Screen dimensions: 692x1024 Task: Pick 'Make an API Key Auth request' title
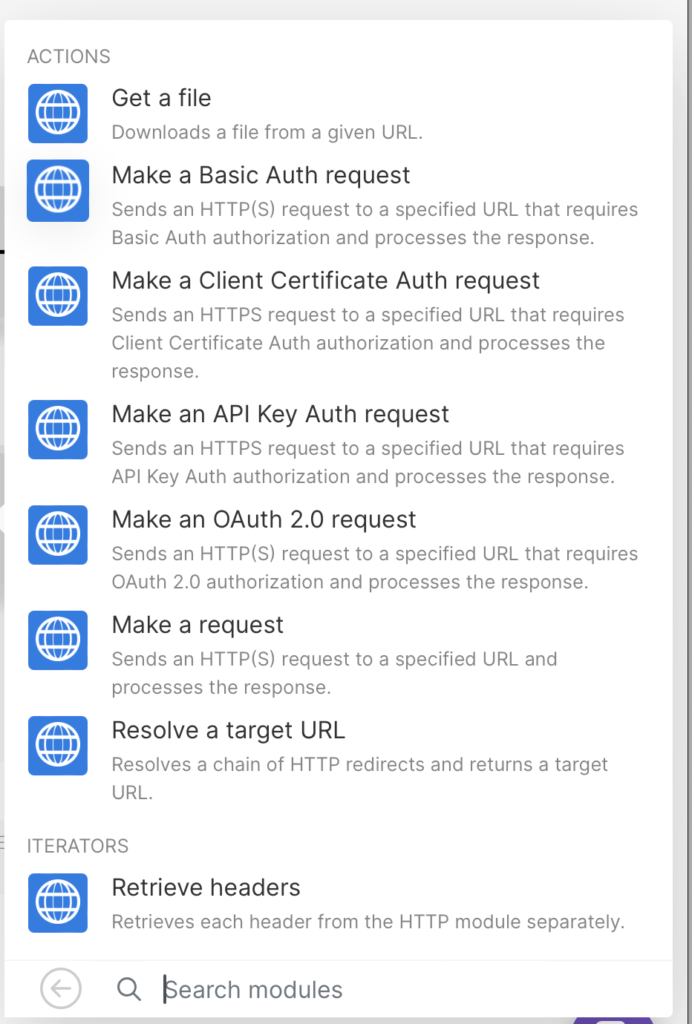point(280,414)
